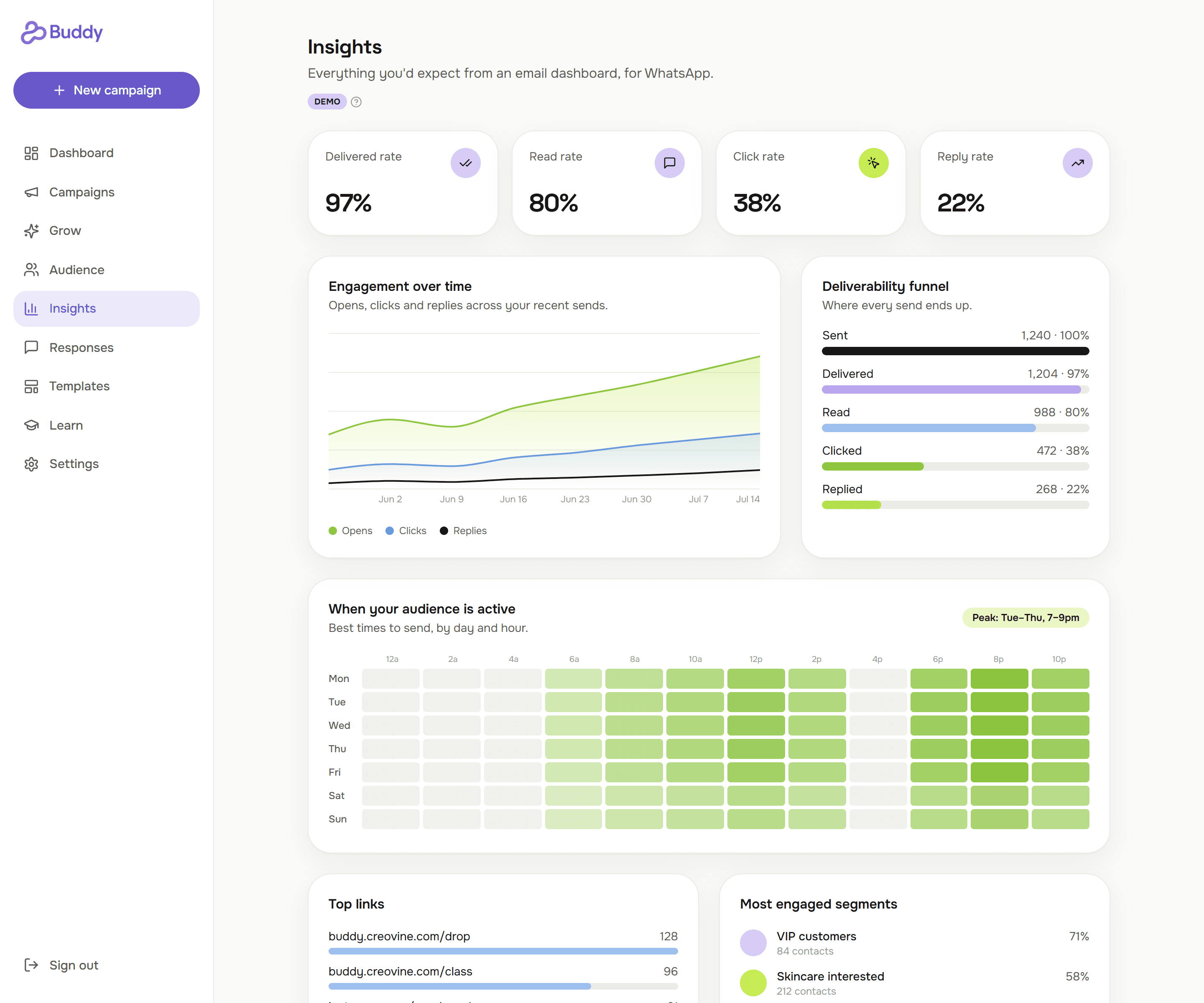Click the Buddy logo

pyautogui.click(x=62, y=32)
